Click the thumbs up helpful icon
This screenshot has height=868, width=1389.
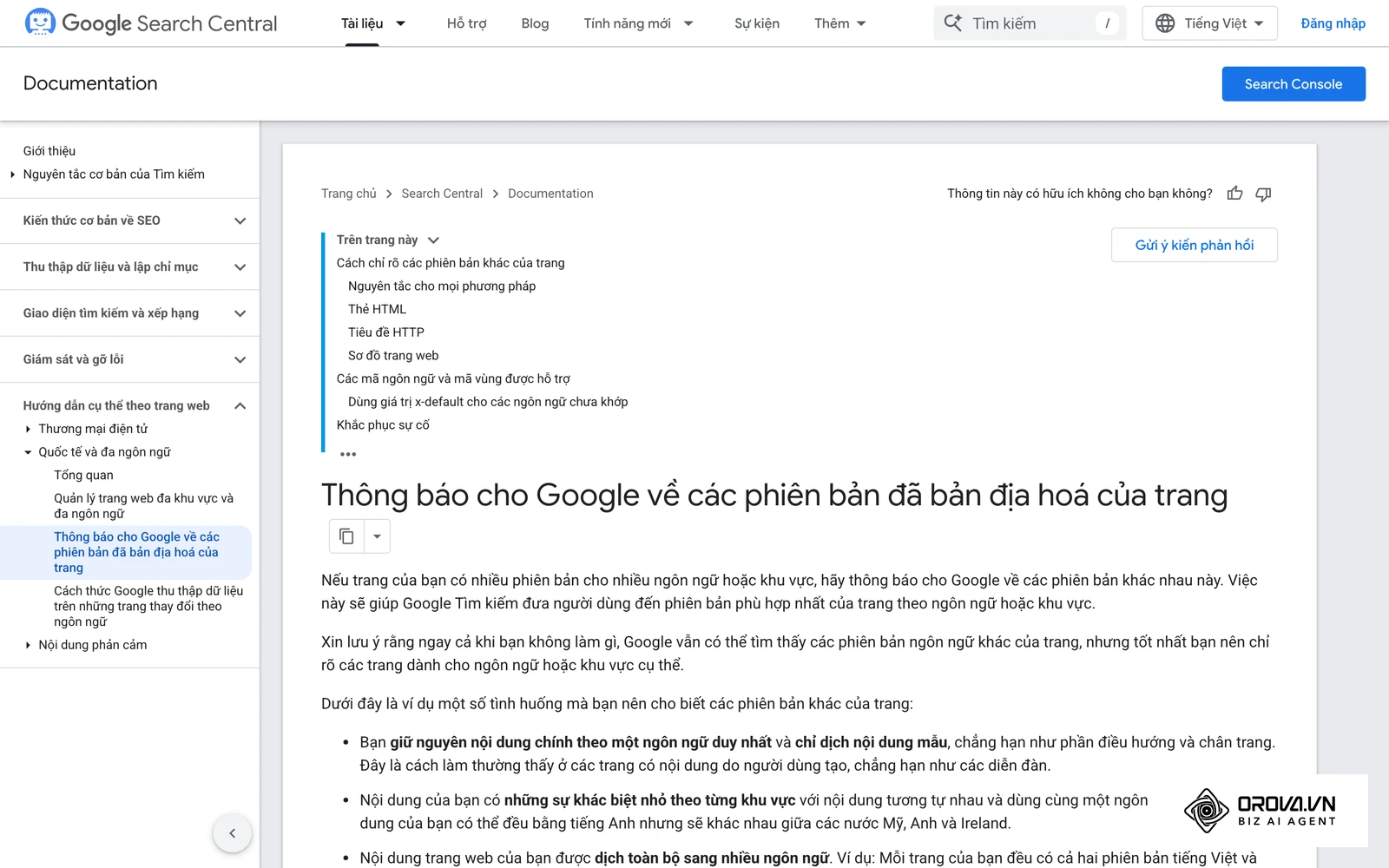point(1234,194)
